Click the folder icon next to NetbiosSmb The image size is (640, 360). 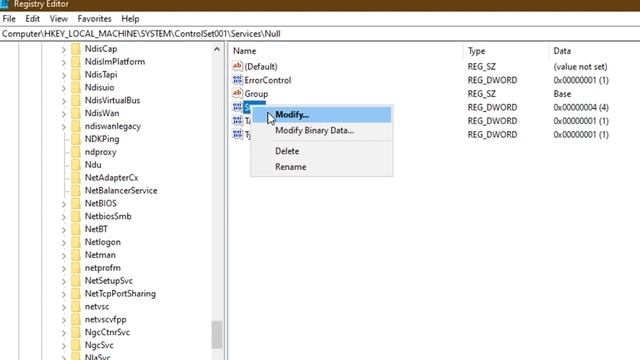tap(76, 217)
